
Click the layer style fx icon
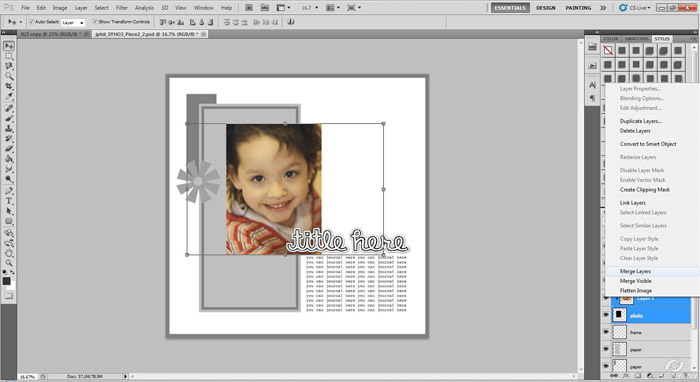pos(626,376)
